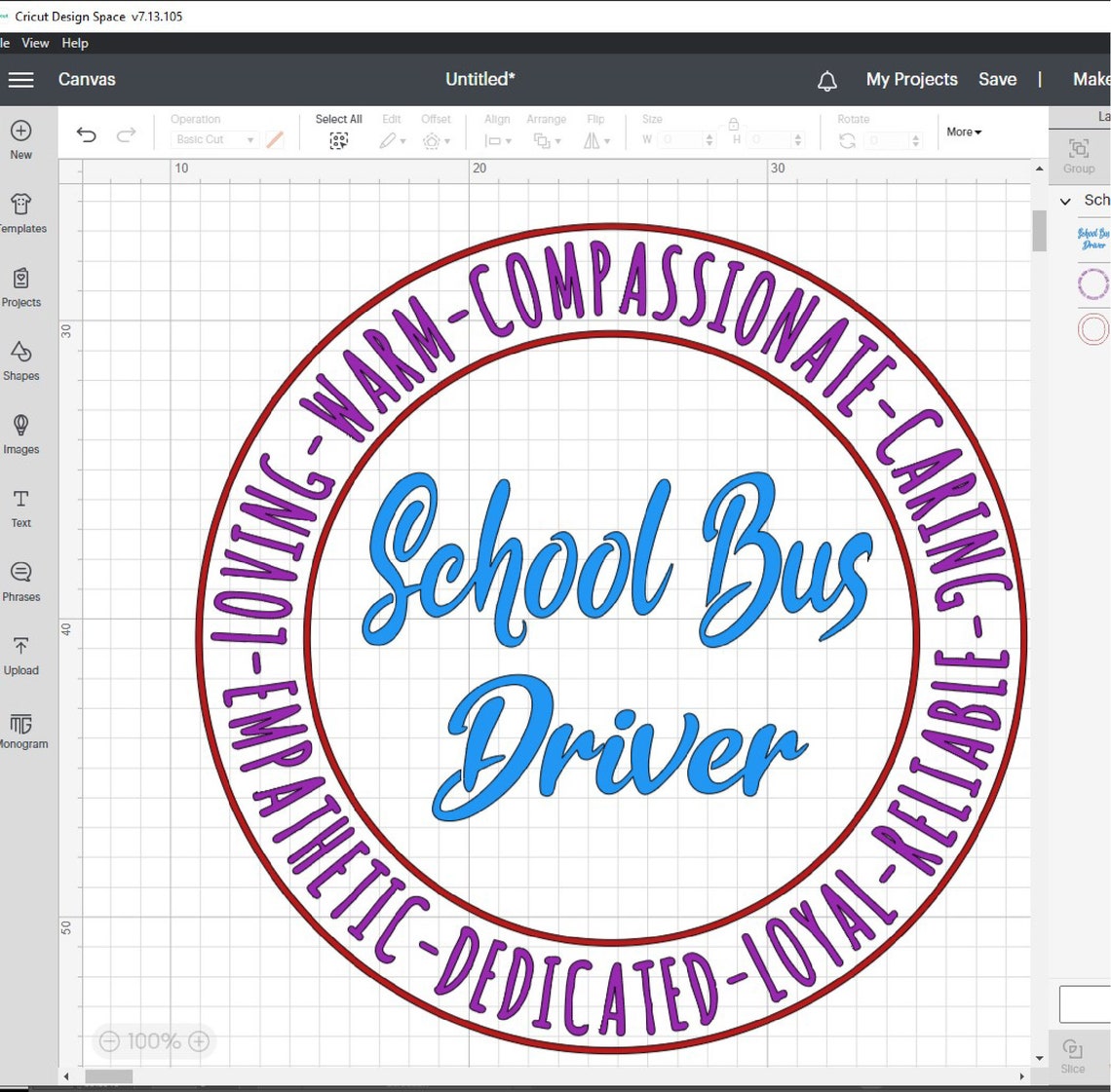Open the View menu

(35, 43)
